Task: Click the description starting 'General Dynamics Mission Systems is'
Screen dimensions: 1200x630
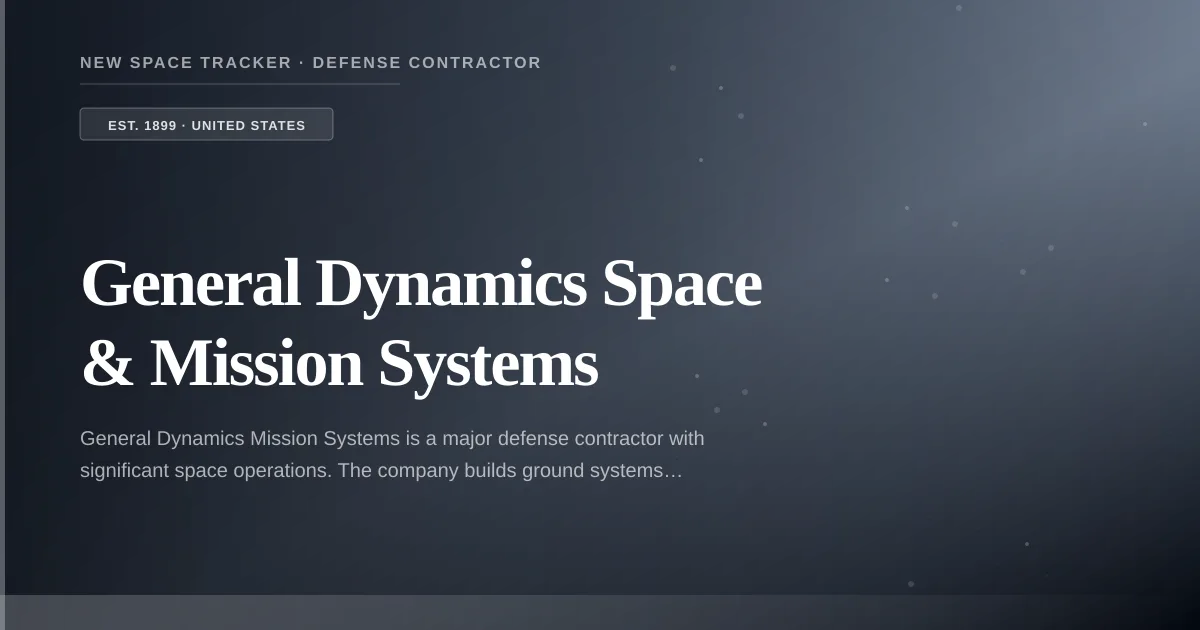Action: click(392, 454)
